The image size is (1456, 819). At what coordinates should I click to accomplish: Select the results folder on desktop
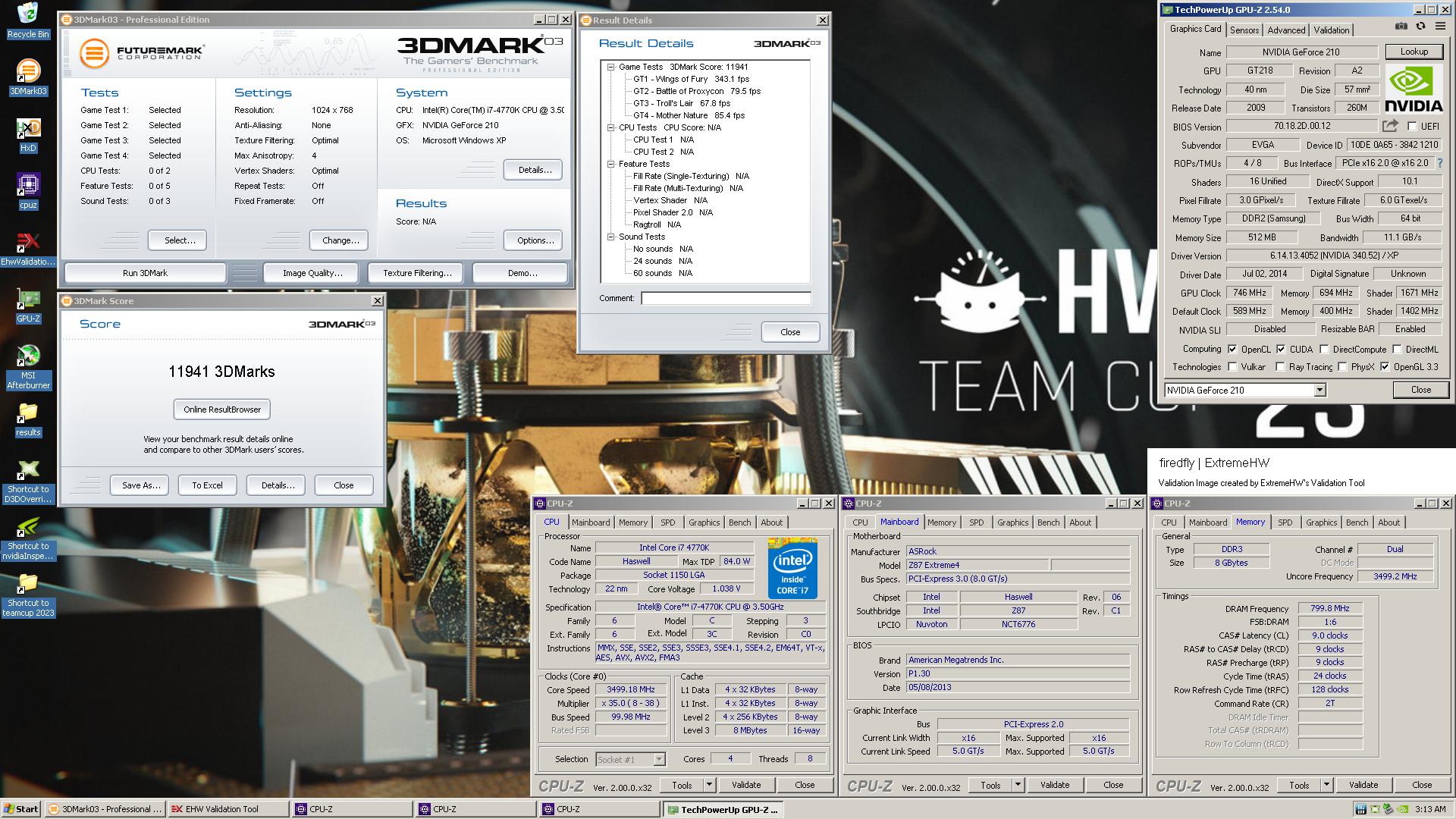click(28, 419)
